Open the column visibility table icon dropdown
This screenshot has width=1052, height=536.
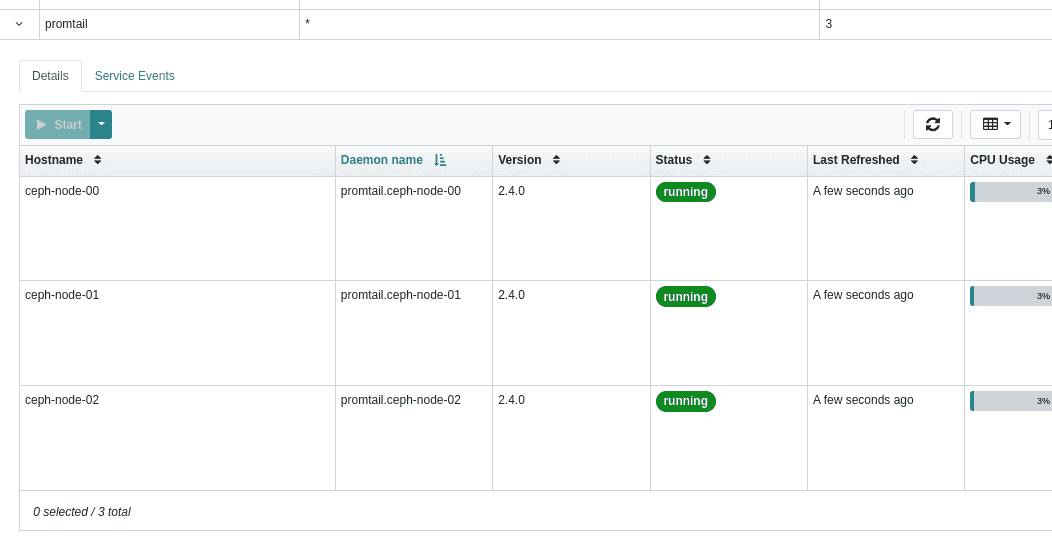click(995, 125)
